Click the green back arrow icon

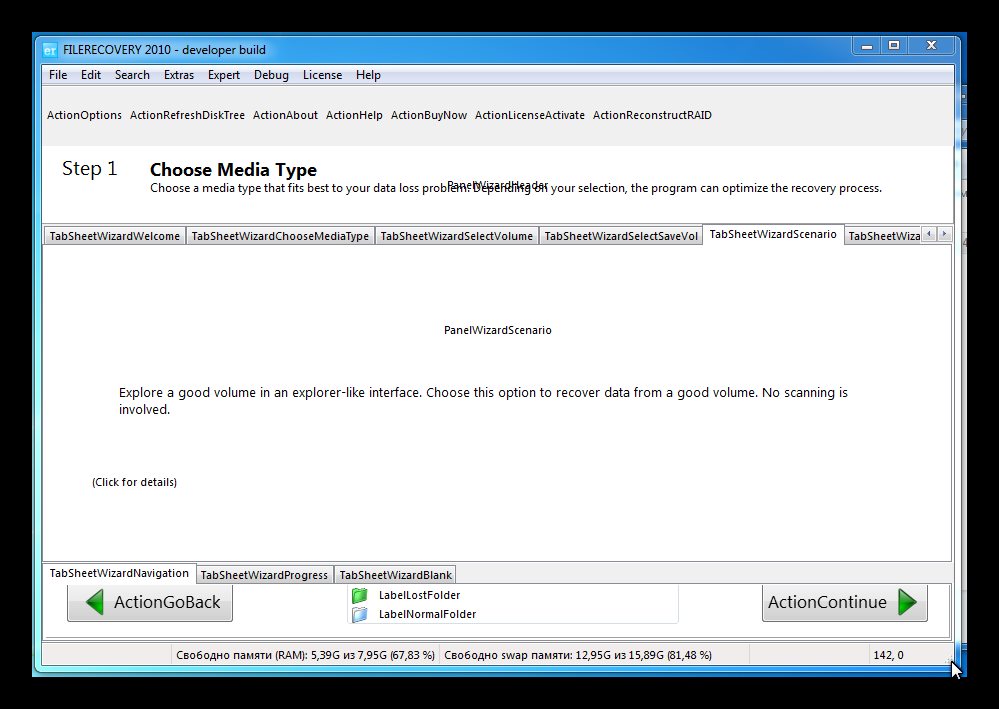95,602
